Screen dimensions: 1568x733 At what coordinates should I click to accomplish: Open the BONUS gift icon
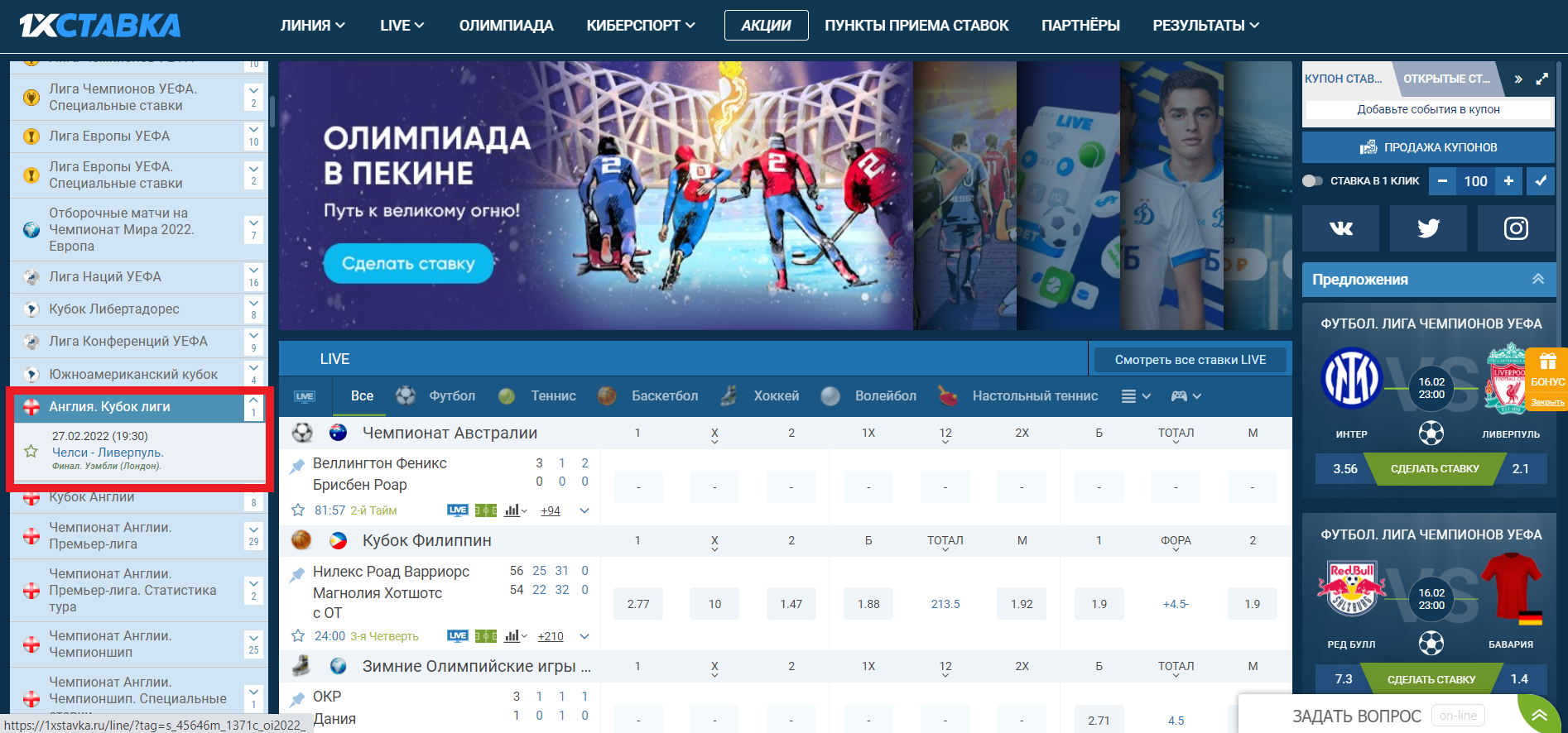1547,362
